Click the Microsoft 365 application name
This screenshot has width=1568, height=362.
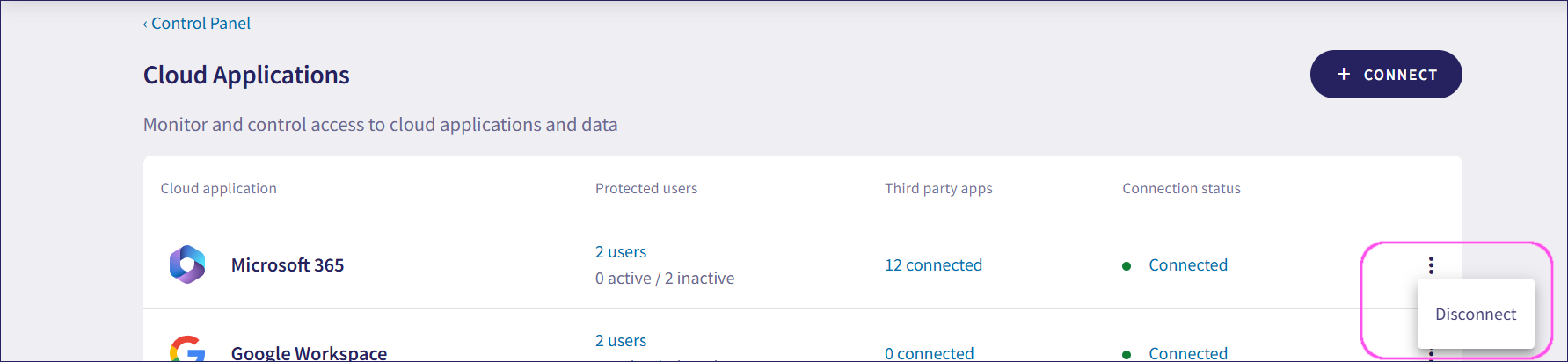287,265
